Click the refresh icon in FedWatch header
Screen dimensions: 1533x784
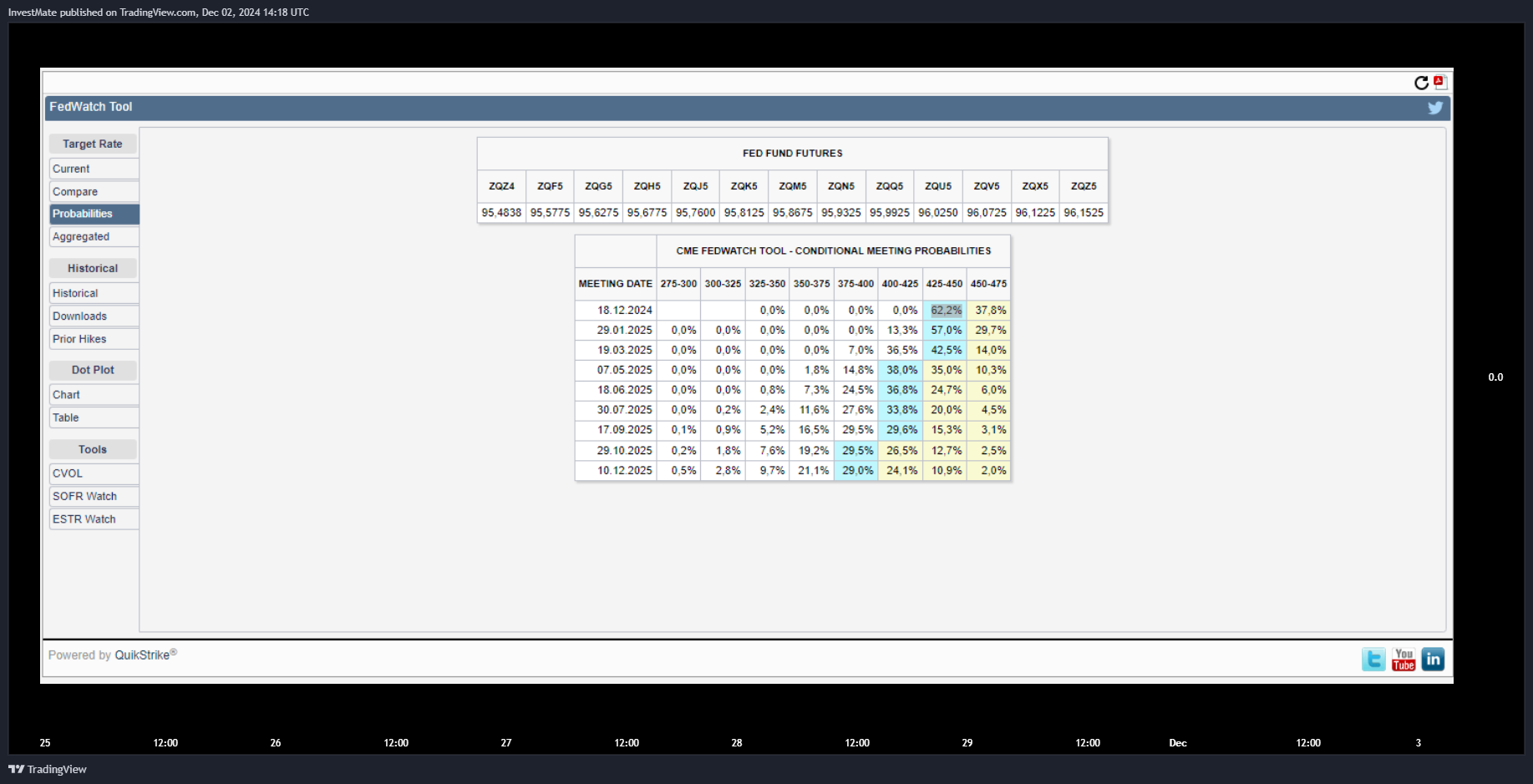tap(1421, 83)
